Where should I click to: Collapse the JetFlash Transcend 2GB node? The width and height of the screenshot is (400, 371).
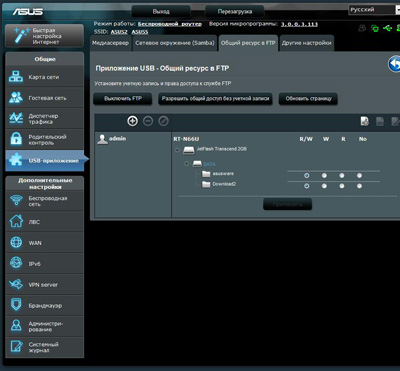(x=178, y=150)
